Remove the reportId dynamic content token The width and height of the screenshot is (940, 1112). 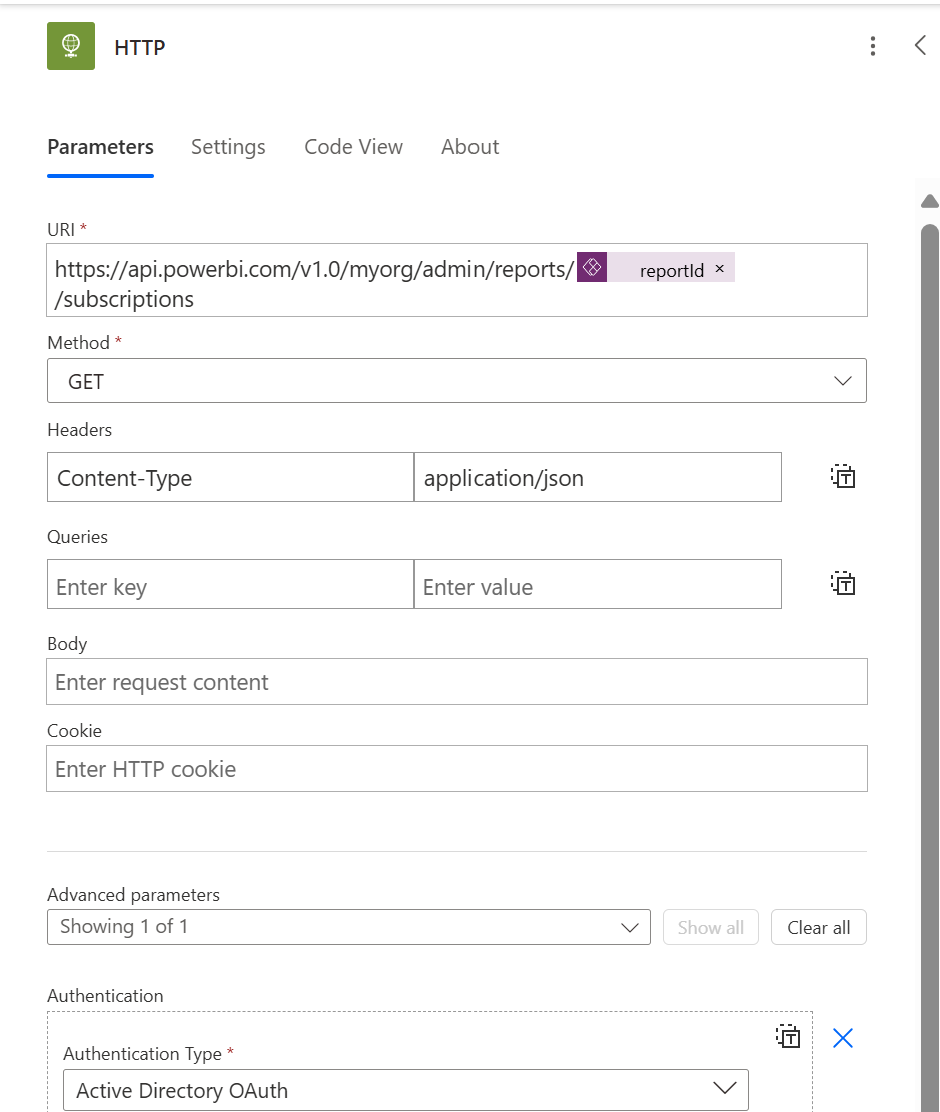point(719,269)
